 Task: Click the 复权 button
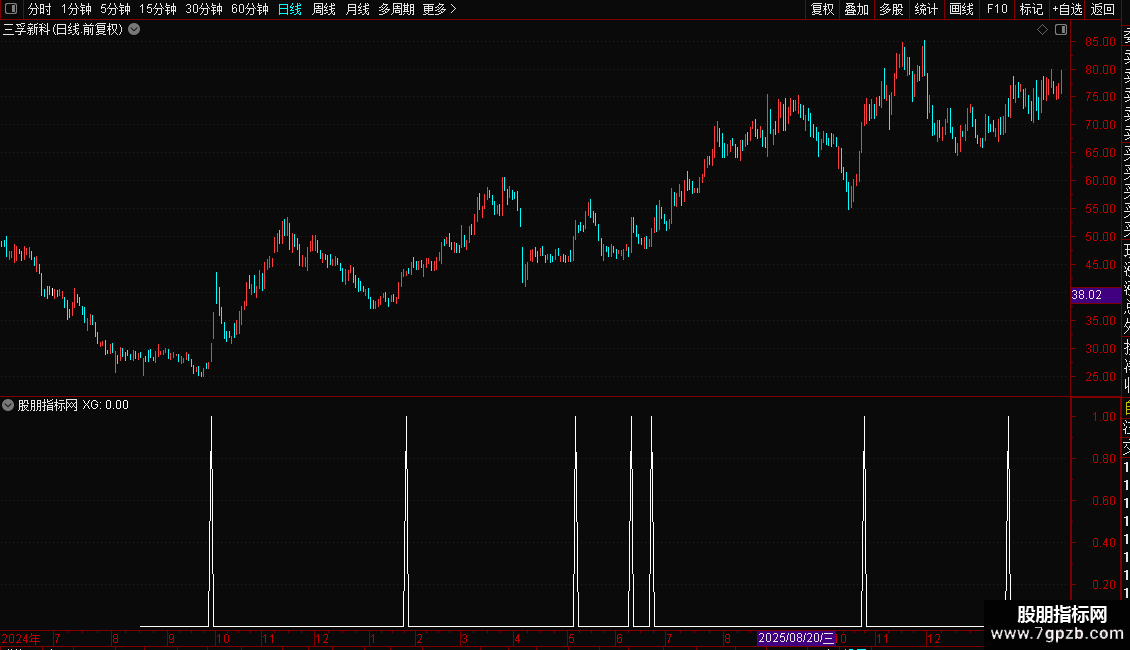tap(822, 9)
